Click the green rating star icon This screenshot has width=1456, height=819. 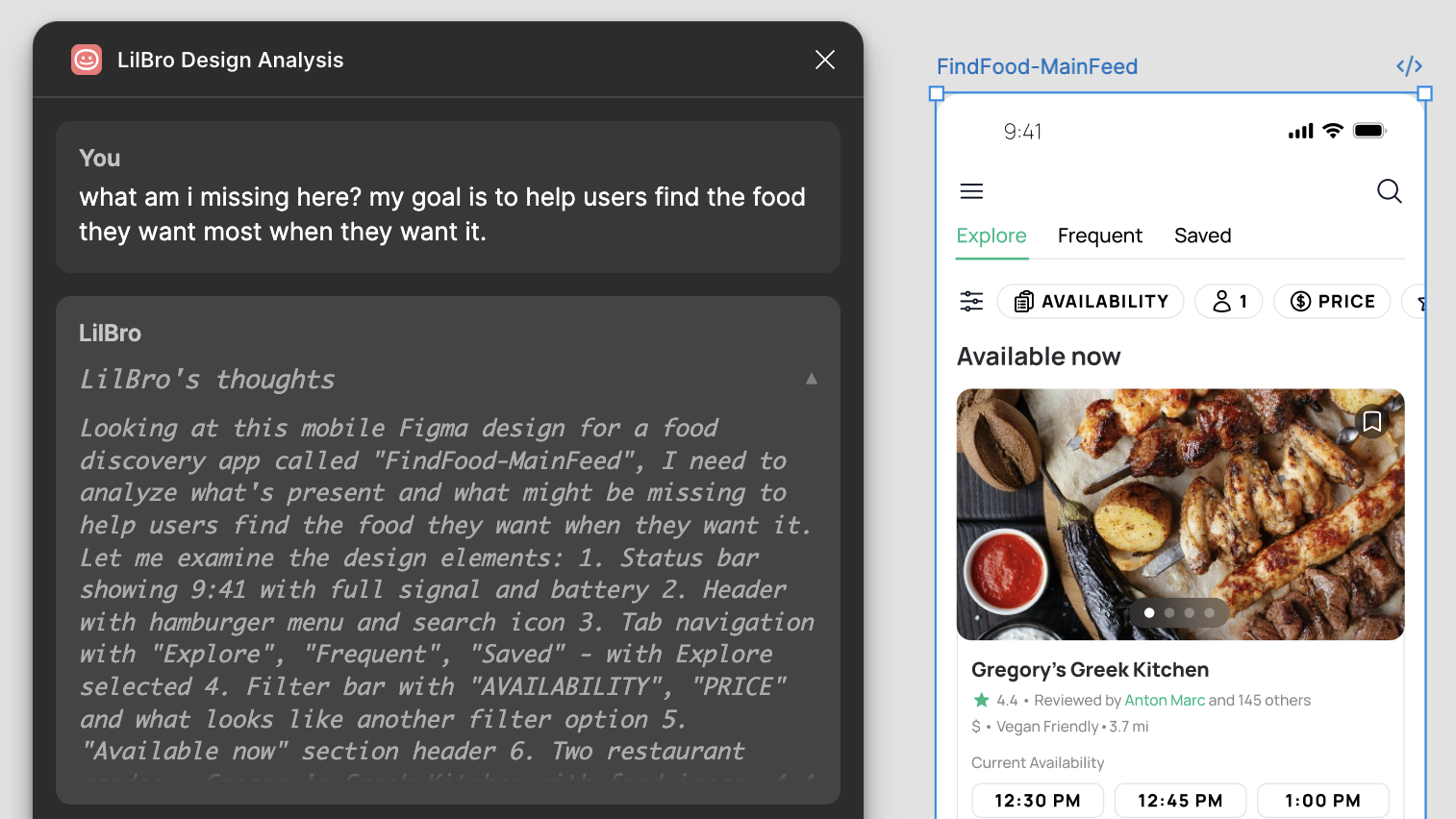click(x=981, y=700)
